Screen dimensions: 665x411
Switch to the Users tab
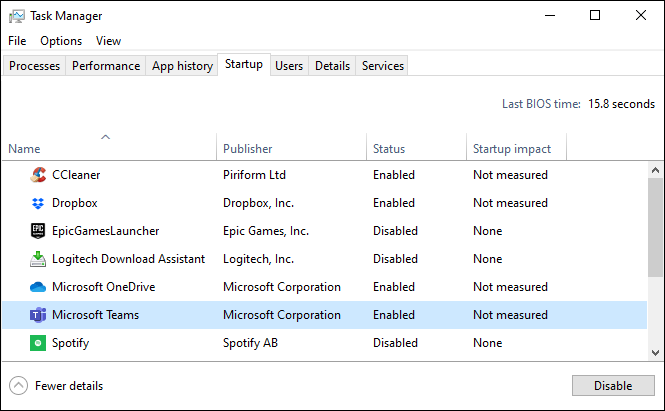[x=289, y=66]
